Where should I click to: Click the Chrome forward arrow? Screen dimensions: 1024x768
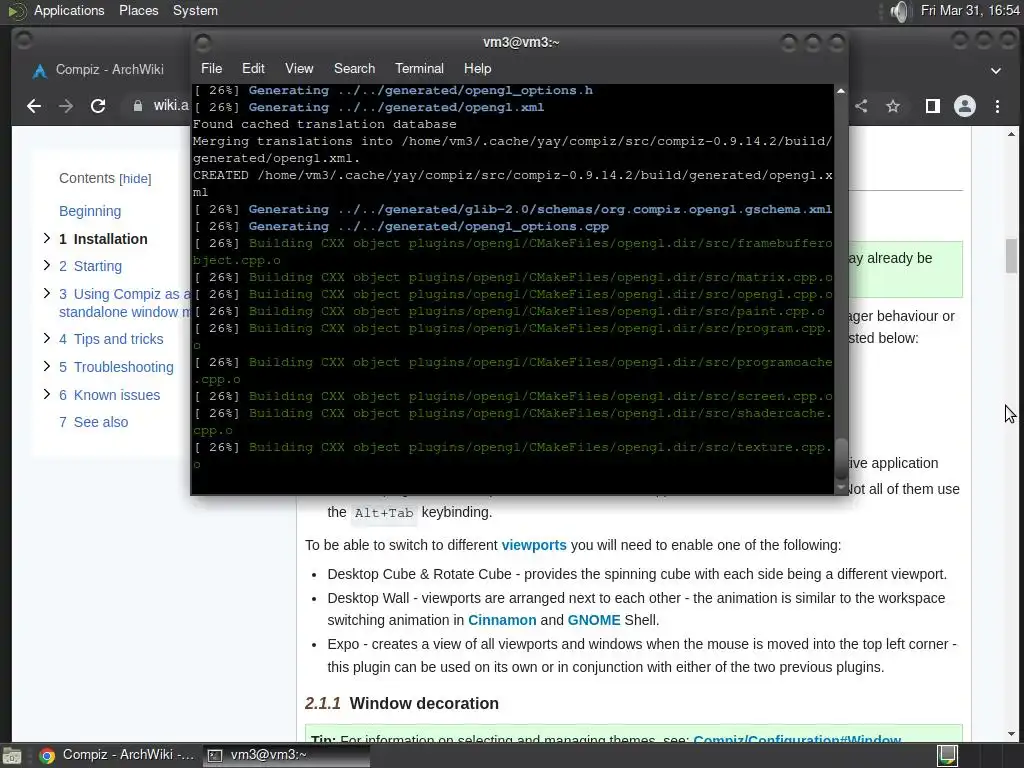pos(66,106)
